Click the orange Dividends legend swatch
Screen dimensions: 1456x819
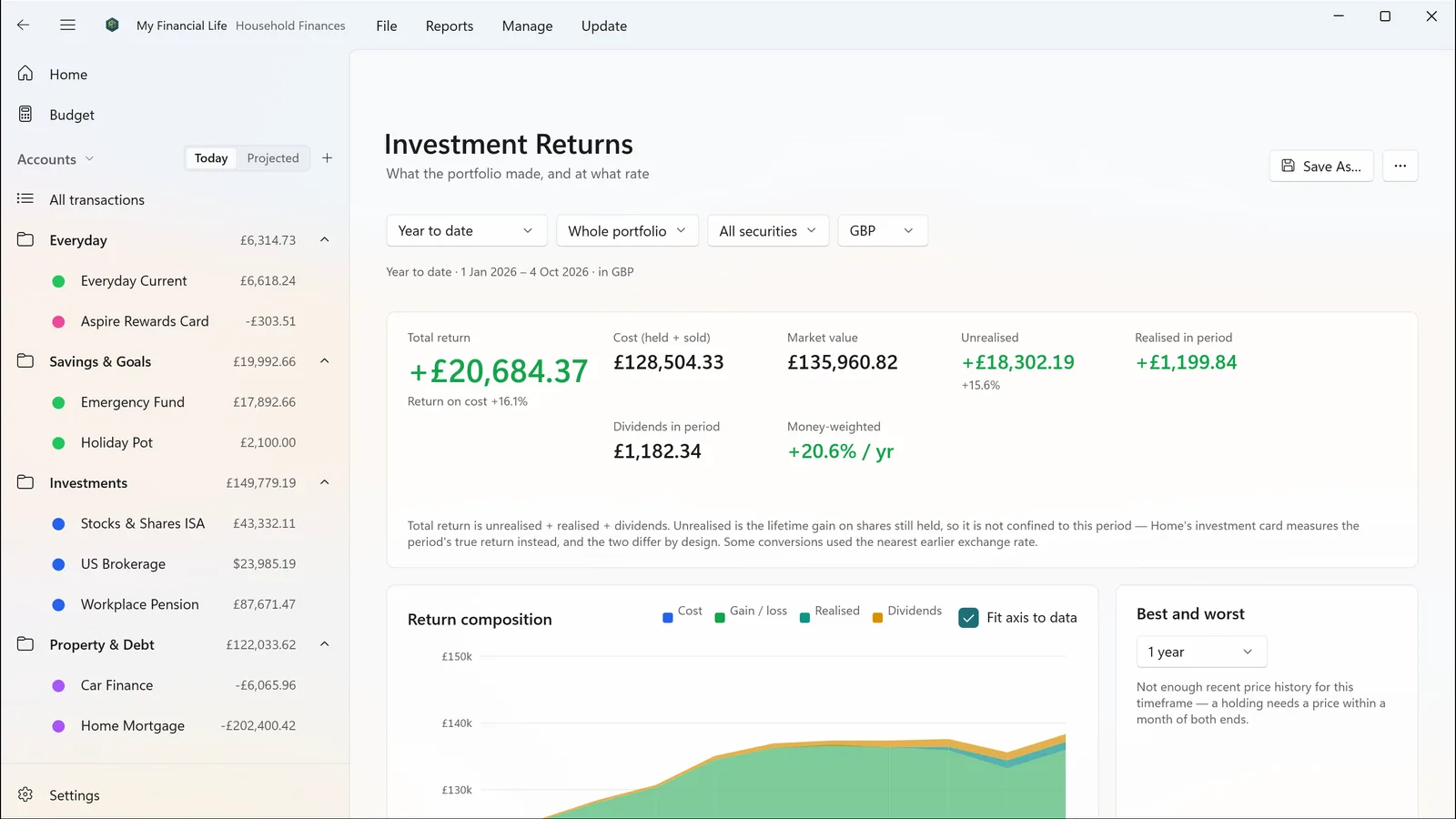[878, 618]
